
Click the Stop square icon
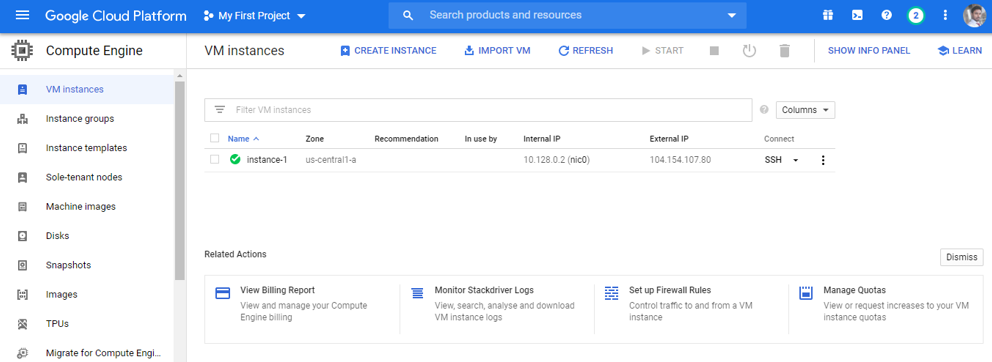714,51
